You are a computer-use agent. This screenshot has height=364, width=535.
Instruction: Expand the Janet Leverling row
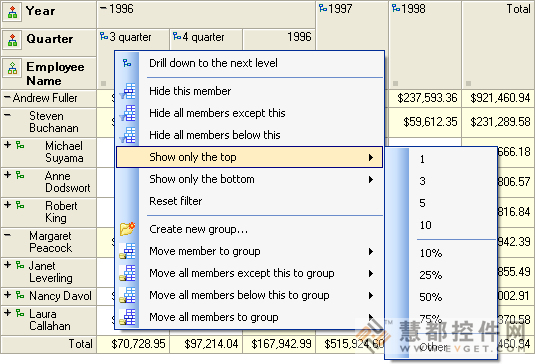[x=8, y=265]
